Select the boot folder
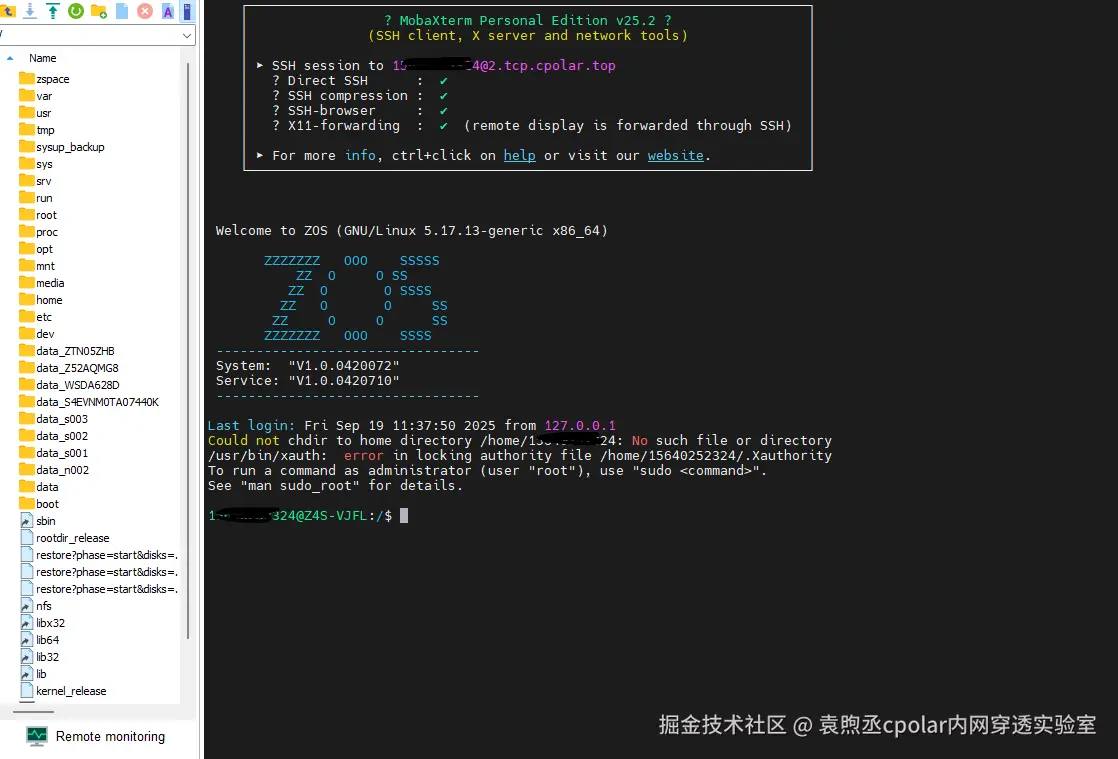 click(47, 504)
